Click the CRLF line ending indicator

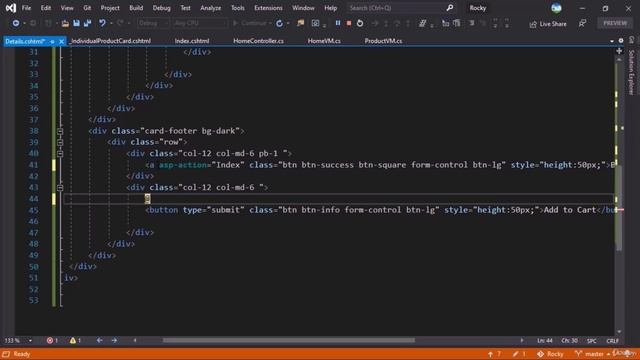612,341
